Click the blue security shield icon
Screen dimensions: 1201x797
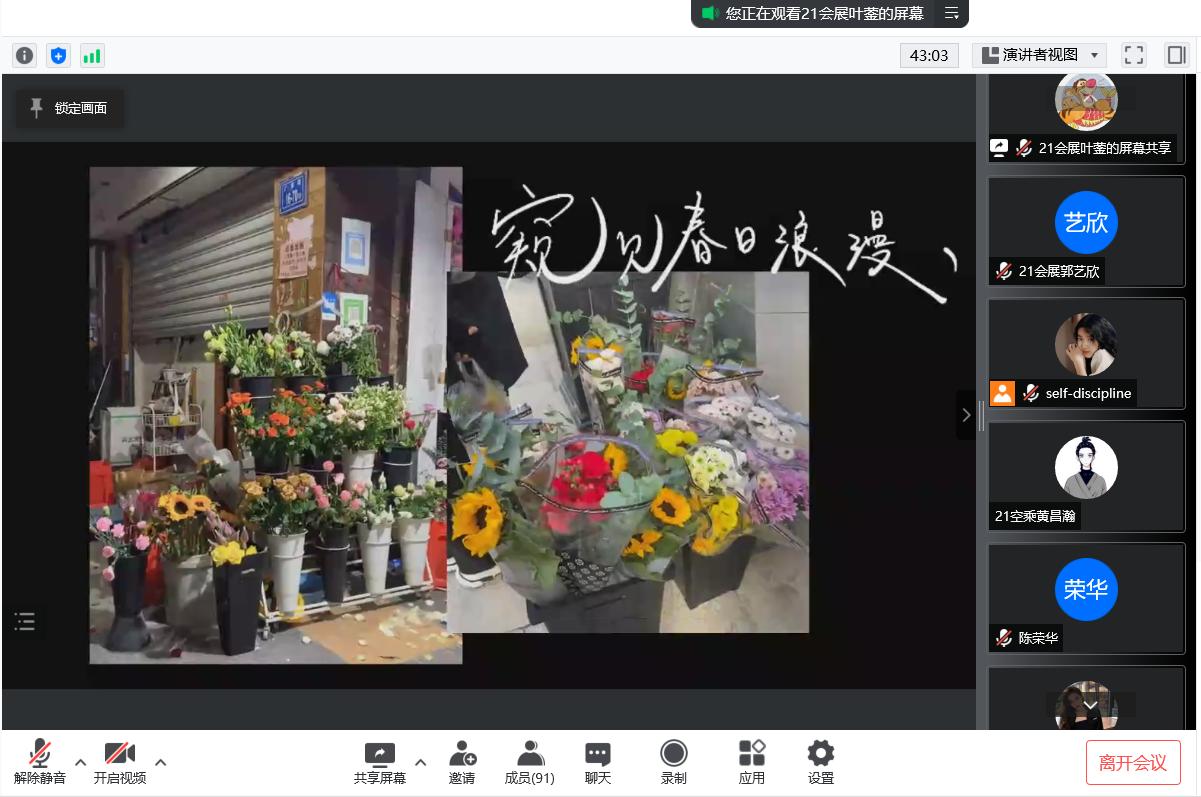(58, 56)
